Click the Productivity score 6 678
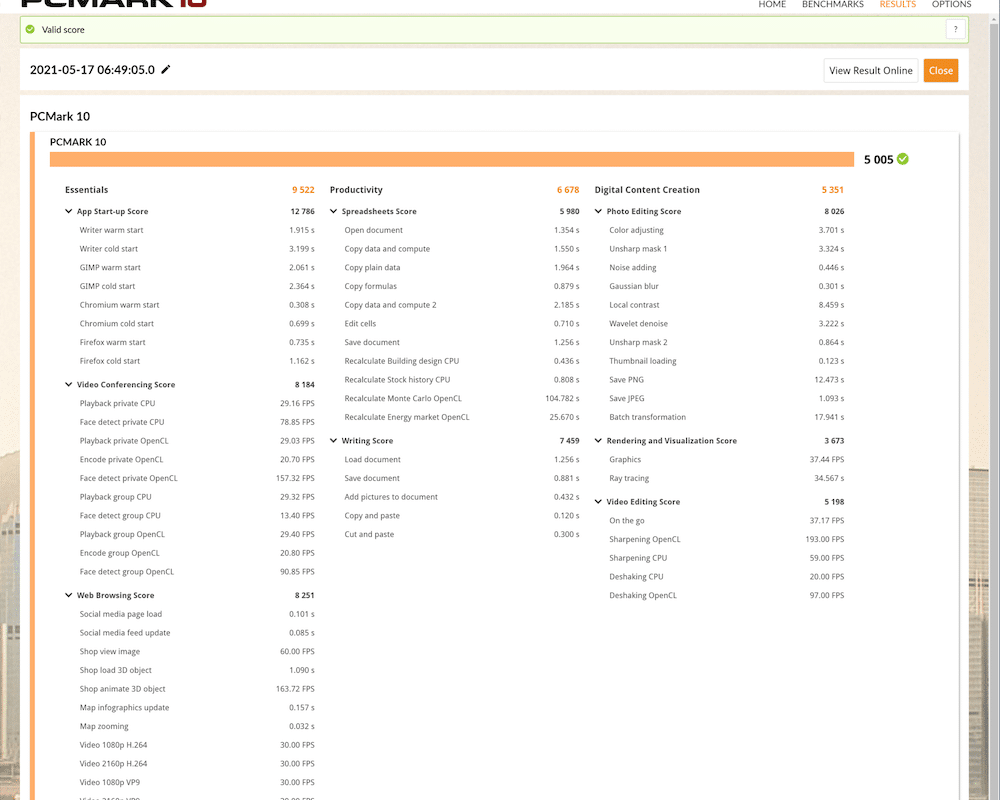 pos(568,190)
